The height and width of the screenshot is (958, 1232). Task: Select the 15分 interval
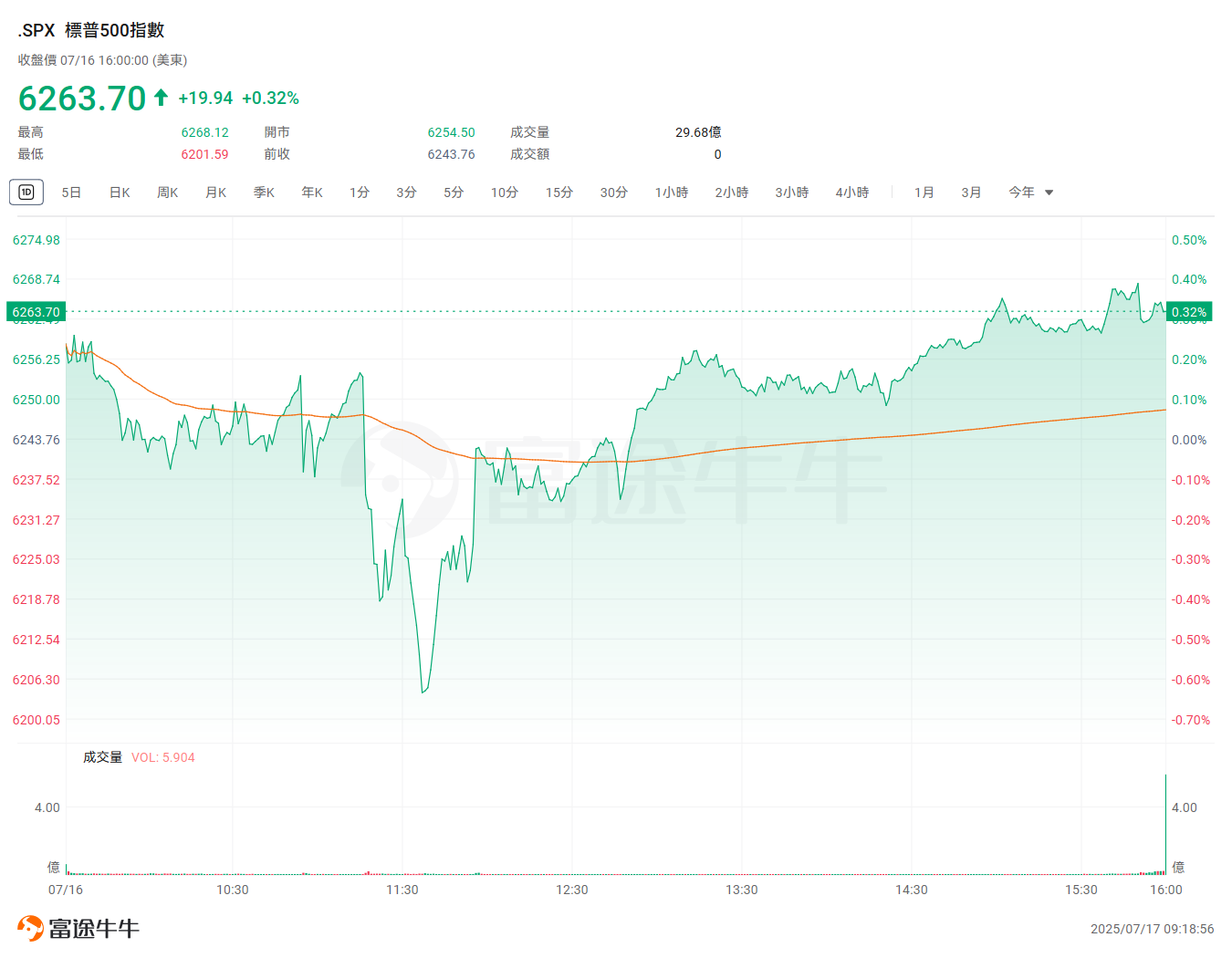click(x=559, y=193)
